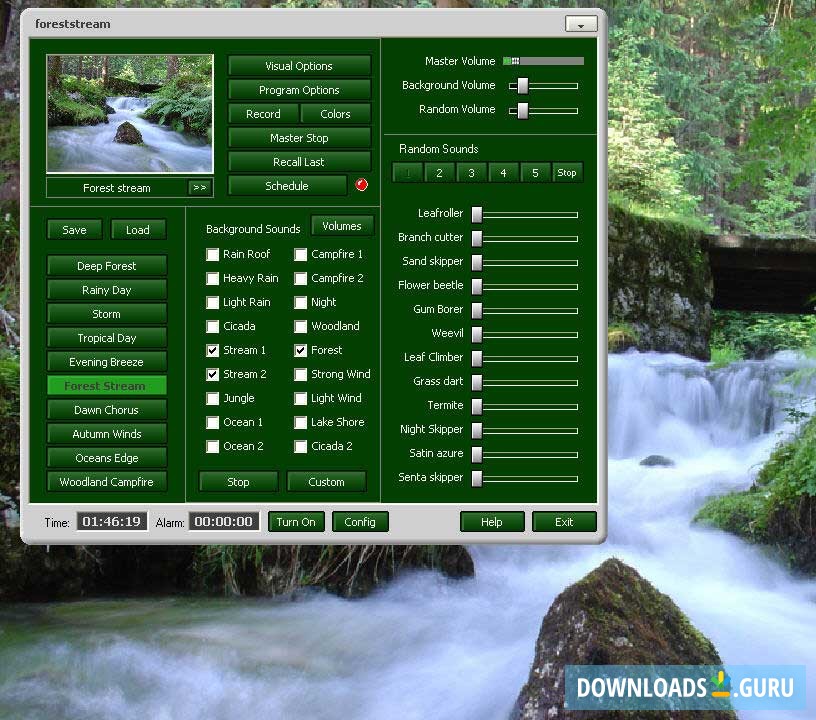Screen dimensions: 816x720
Task: Turn on the Strong Wind checkbox
Action: pos(300,374)
